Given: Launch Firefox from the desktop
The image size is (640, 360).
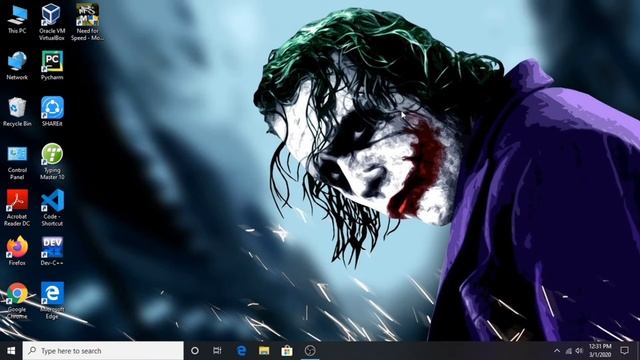Looking at the screenshot, I should pos(17,251).
